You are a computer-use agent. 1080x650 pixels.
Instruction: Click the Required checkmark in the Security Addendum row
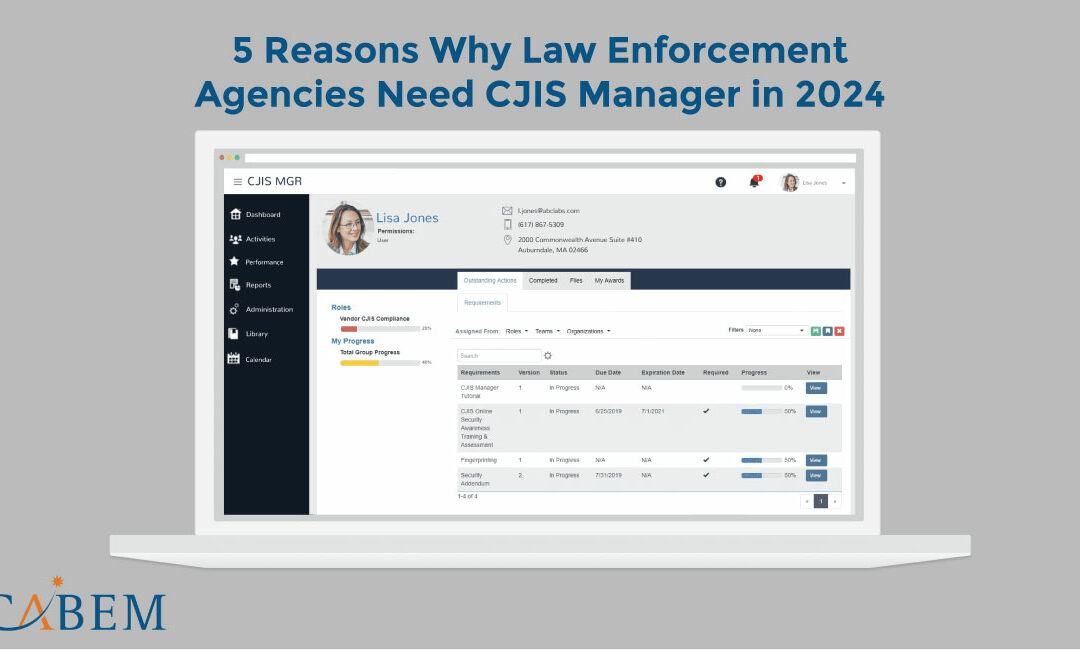pyautogui.click(x=706, y=475)
